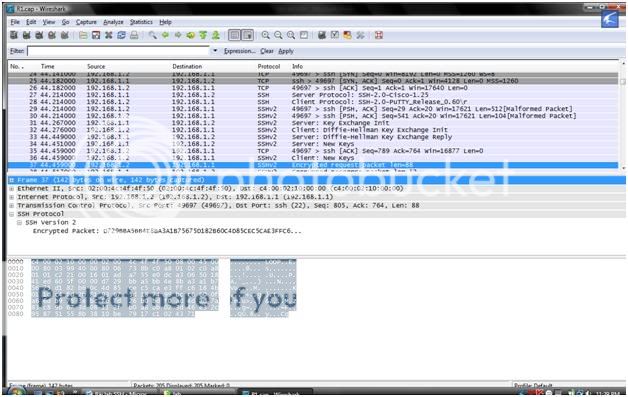Viewport: 628px width, 397px height.
Task: Sort by the No. column header
Action: coord(16,67)
